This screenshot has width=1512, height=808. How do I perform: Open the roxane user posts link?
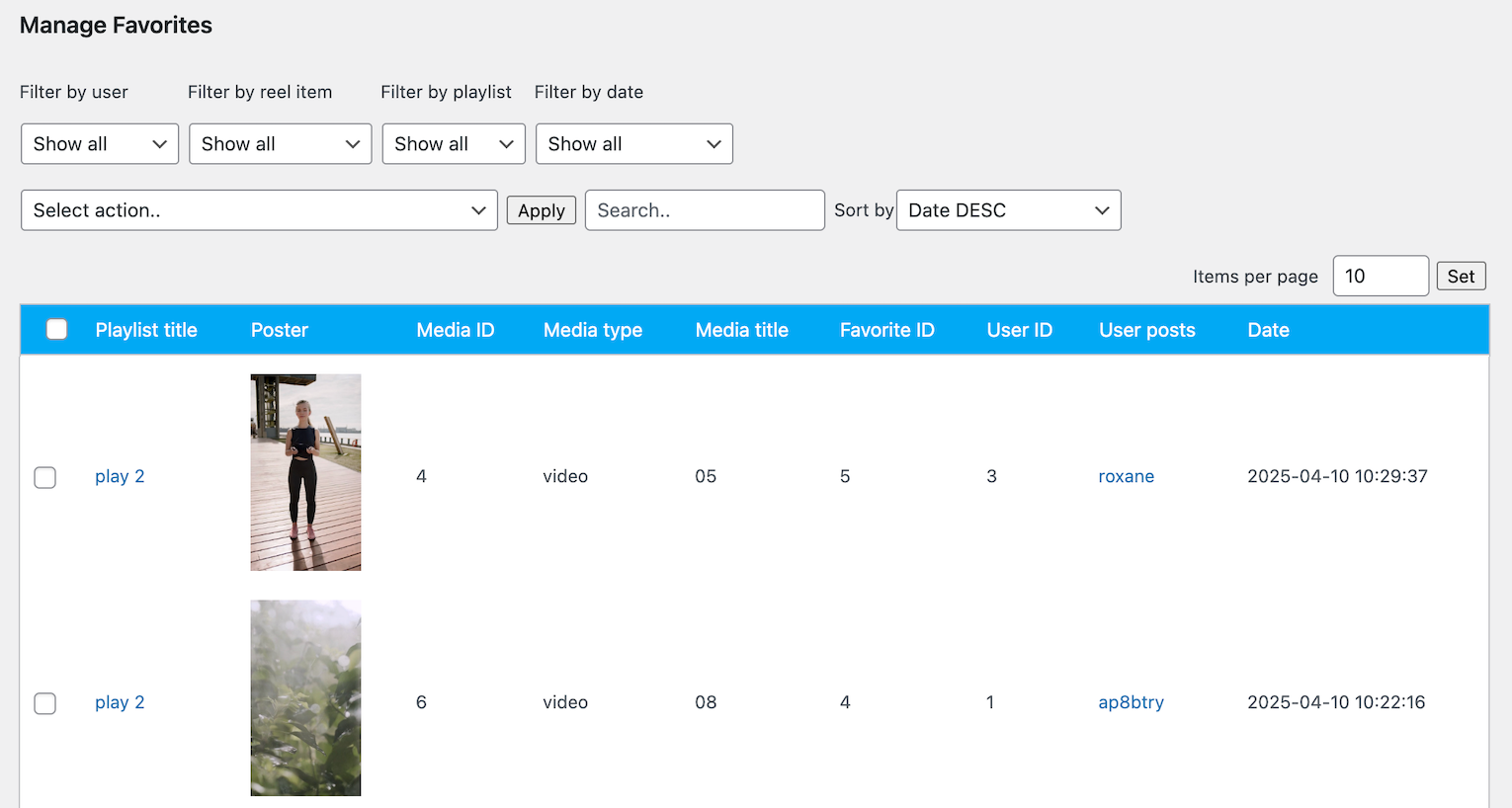(1126, 476)
